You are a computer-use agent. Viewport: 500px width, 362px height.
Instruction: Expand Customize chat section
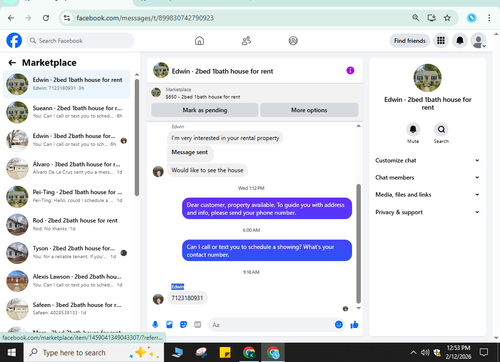[427, 160]
